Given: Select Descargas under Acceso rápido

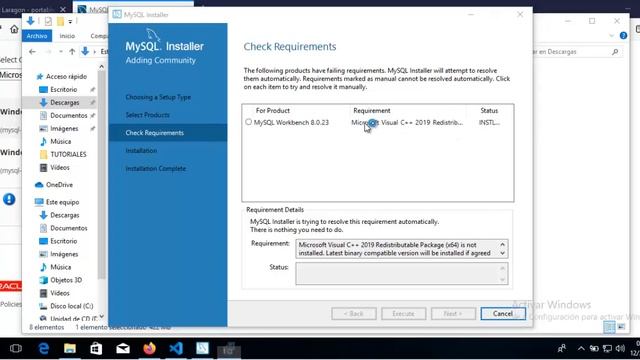Looking at the screenshot, I should coord(60,102).
